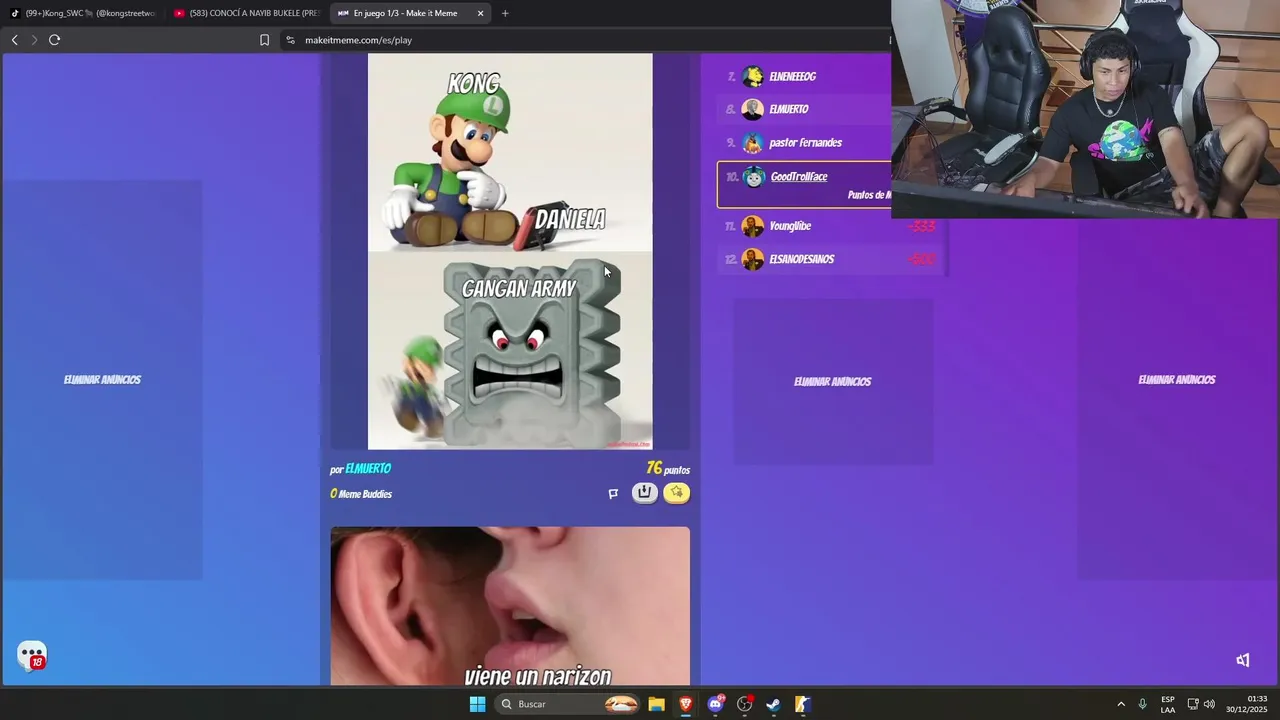Click ELIMINAR ANUNCIOS below the ranking list
This screenshot has height=720, width=1280.
tap(832, 382)
